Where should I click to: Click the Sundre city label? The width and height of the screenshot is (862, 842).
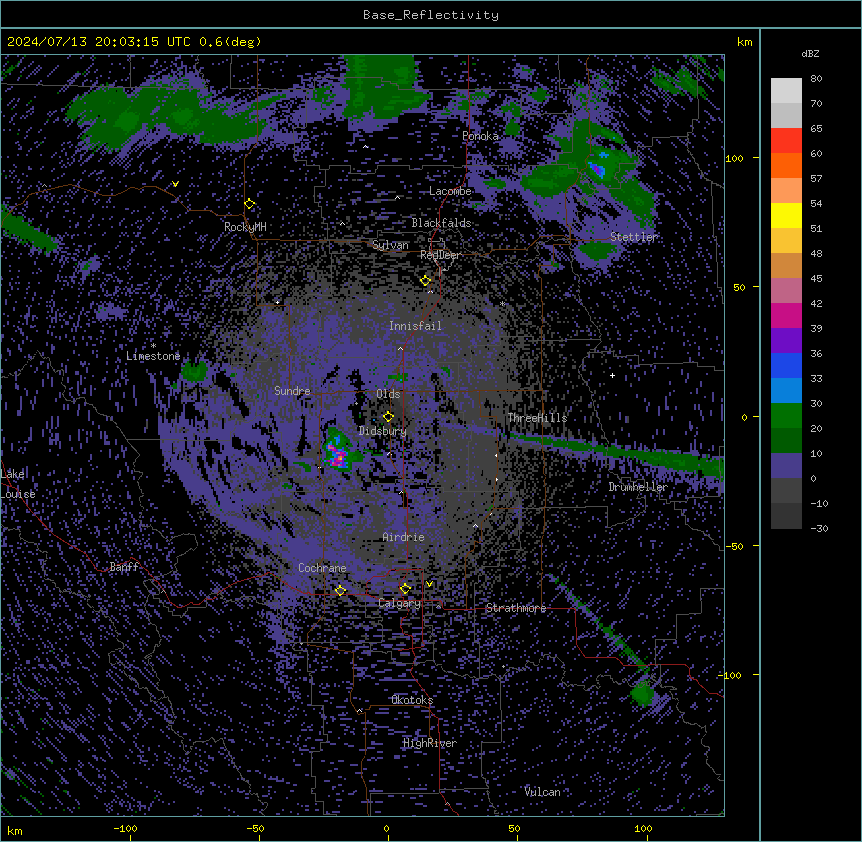click(292, 391)
